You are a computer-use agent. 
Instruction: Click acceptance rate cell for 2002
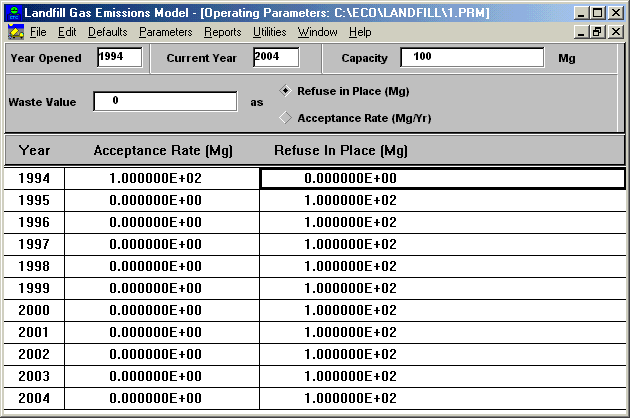coord(162,354)
